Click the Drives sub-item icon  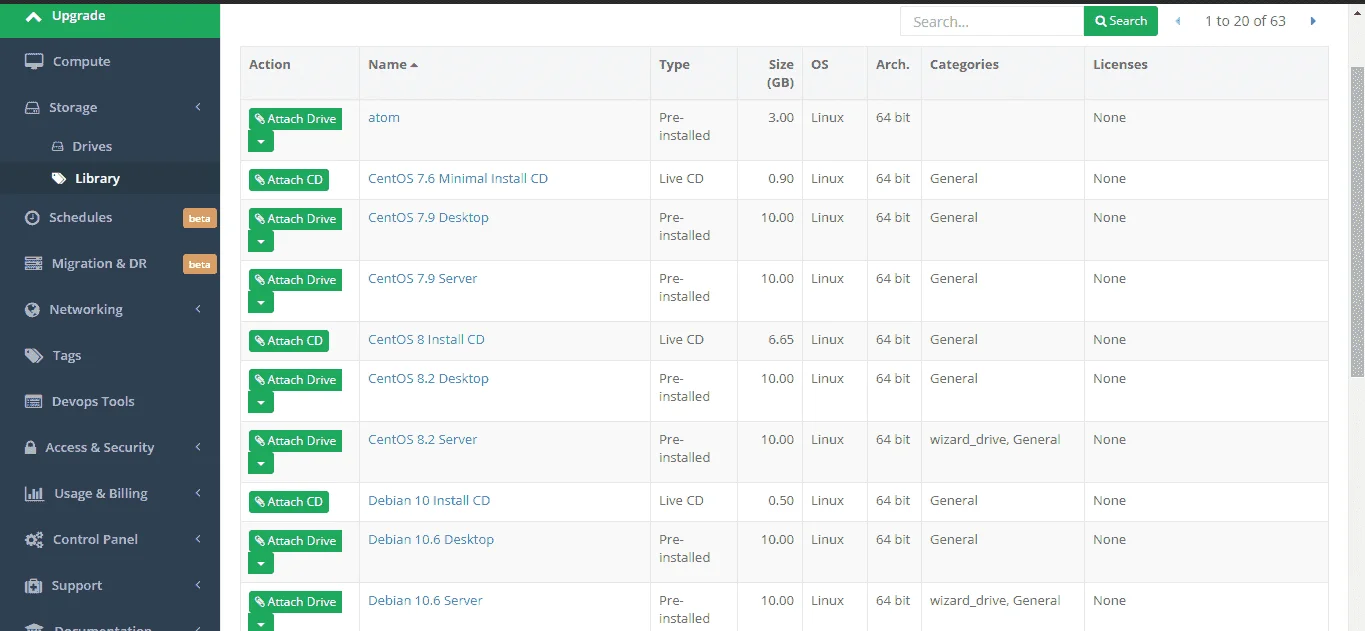(x=58, y=146)
